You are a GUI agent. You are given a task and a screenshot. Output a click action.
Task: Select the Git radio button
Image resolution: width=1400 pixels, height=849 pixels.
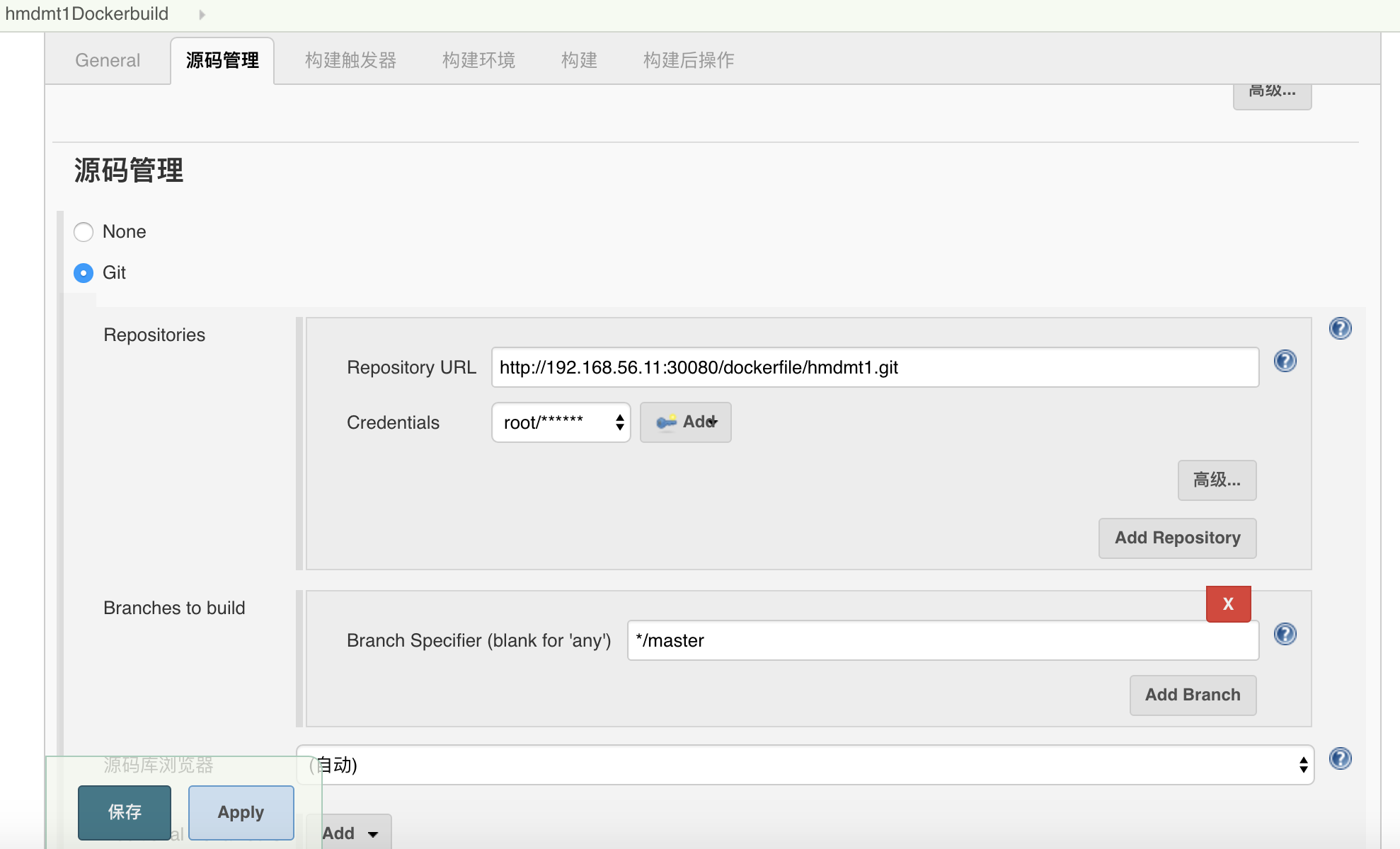click(84, 273)
